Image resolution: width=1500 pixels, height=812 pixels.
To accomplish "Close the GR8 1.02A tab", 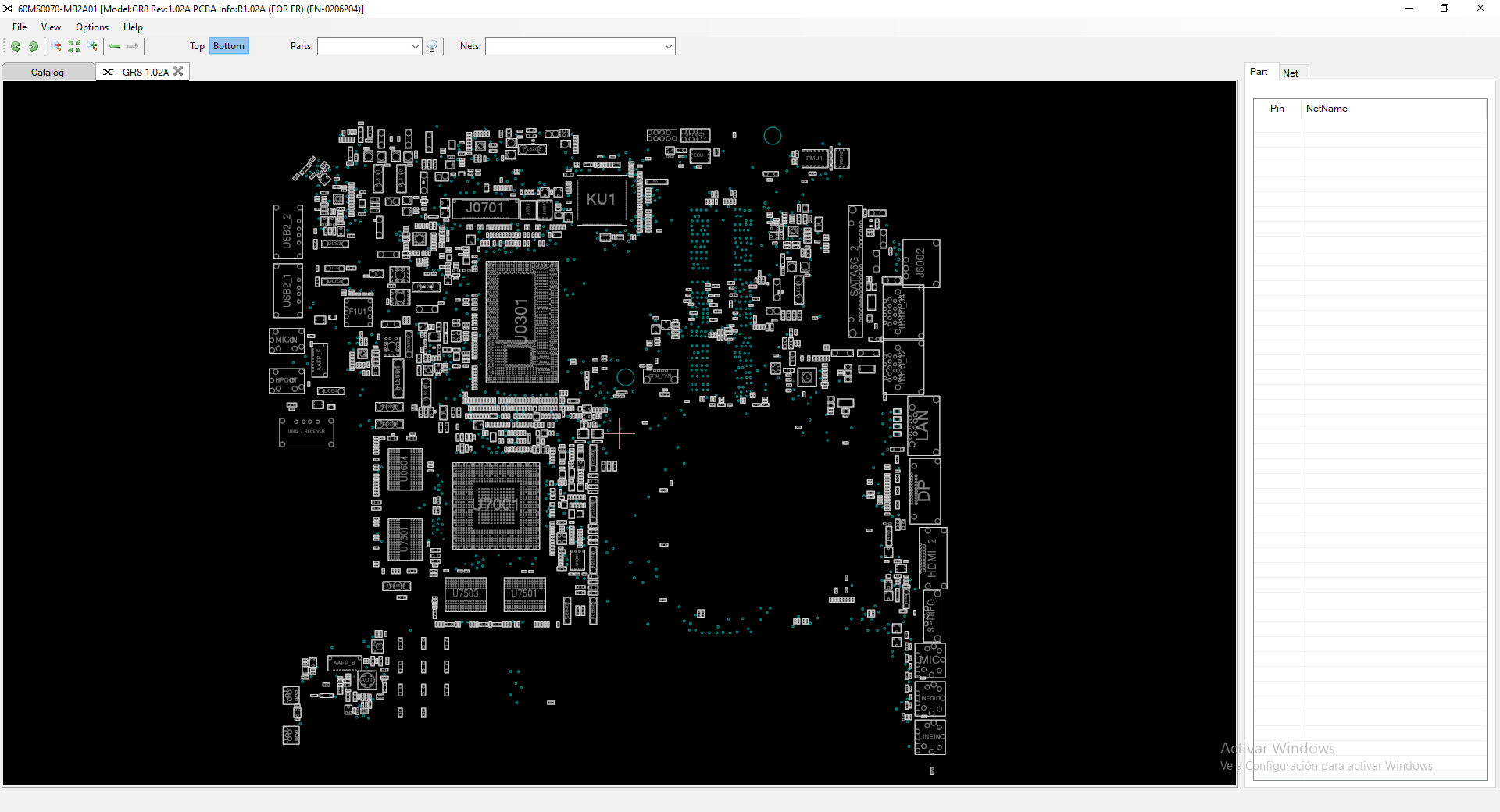I will (x=179, y=71).
